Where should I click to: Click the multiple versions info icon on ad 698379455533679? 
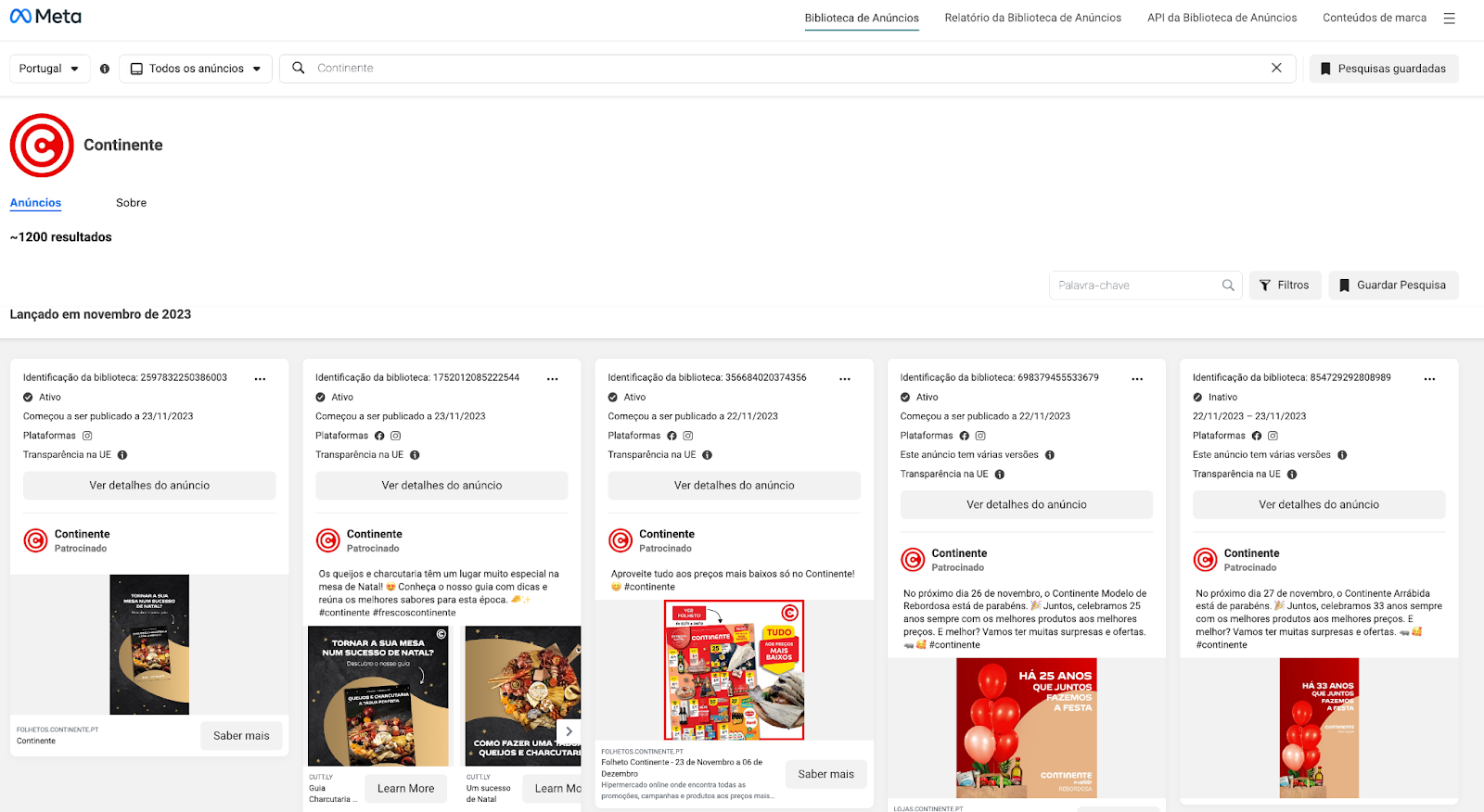[x=1050, y=455]
